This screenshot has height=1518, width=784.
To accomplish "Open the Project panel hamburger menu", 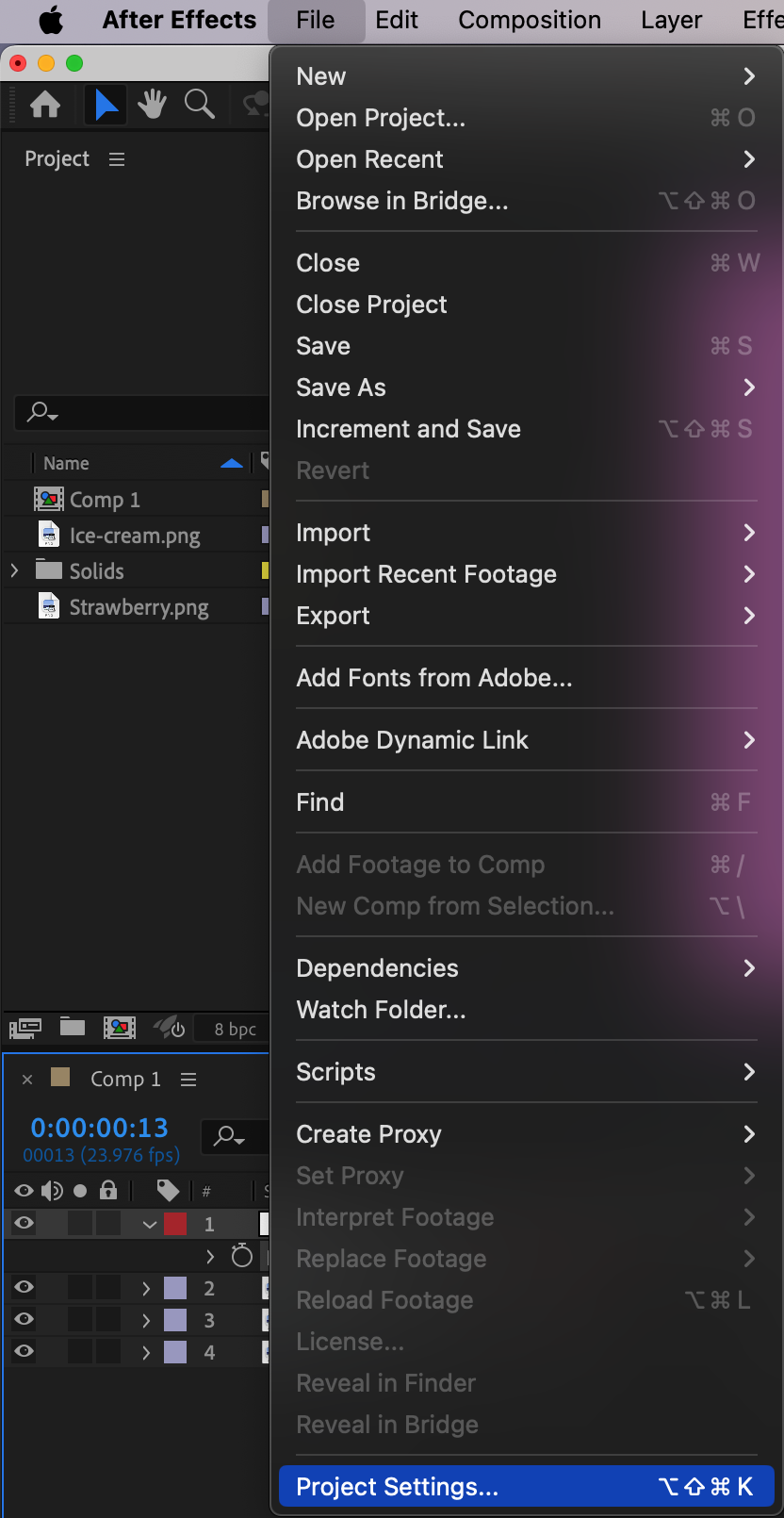I will tap(117, 159).
